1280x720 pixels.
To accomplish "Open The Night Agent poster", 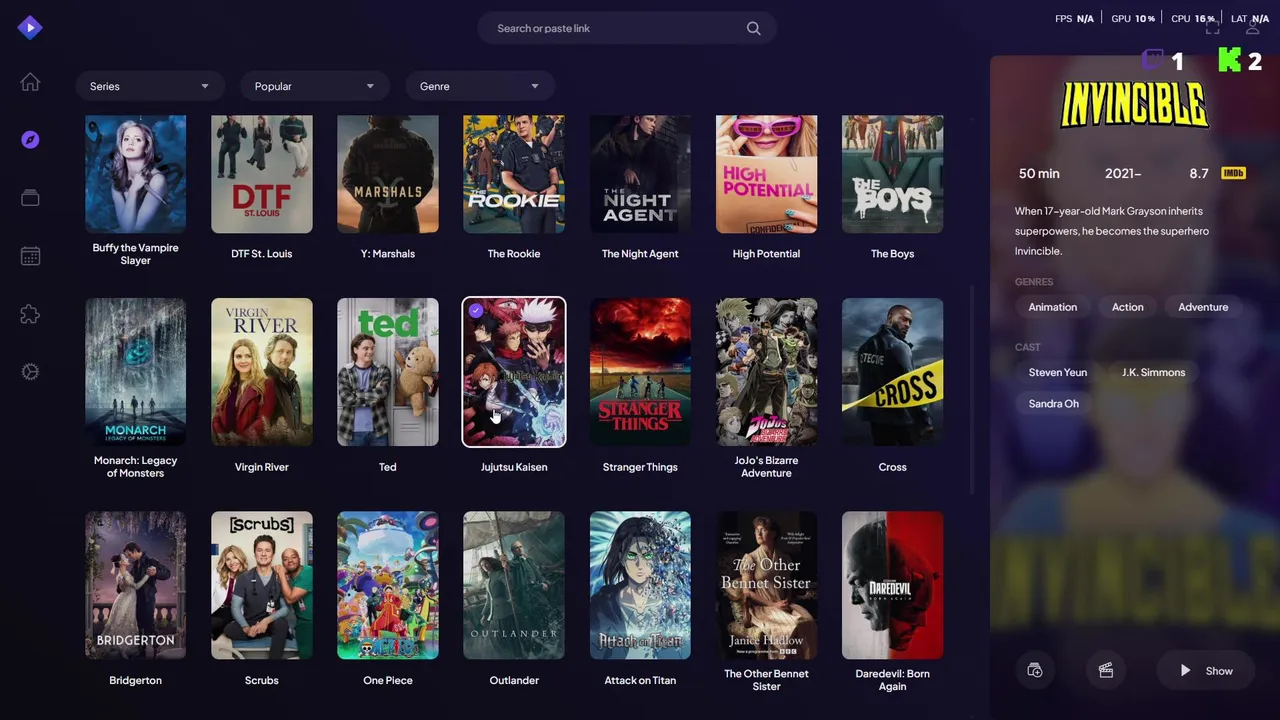I will (640, 174).
